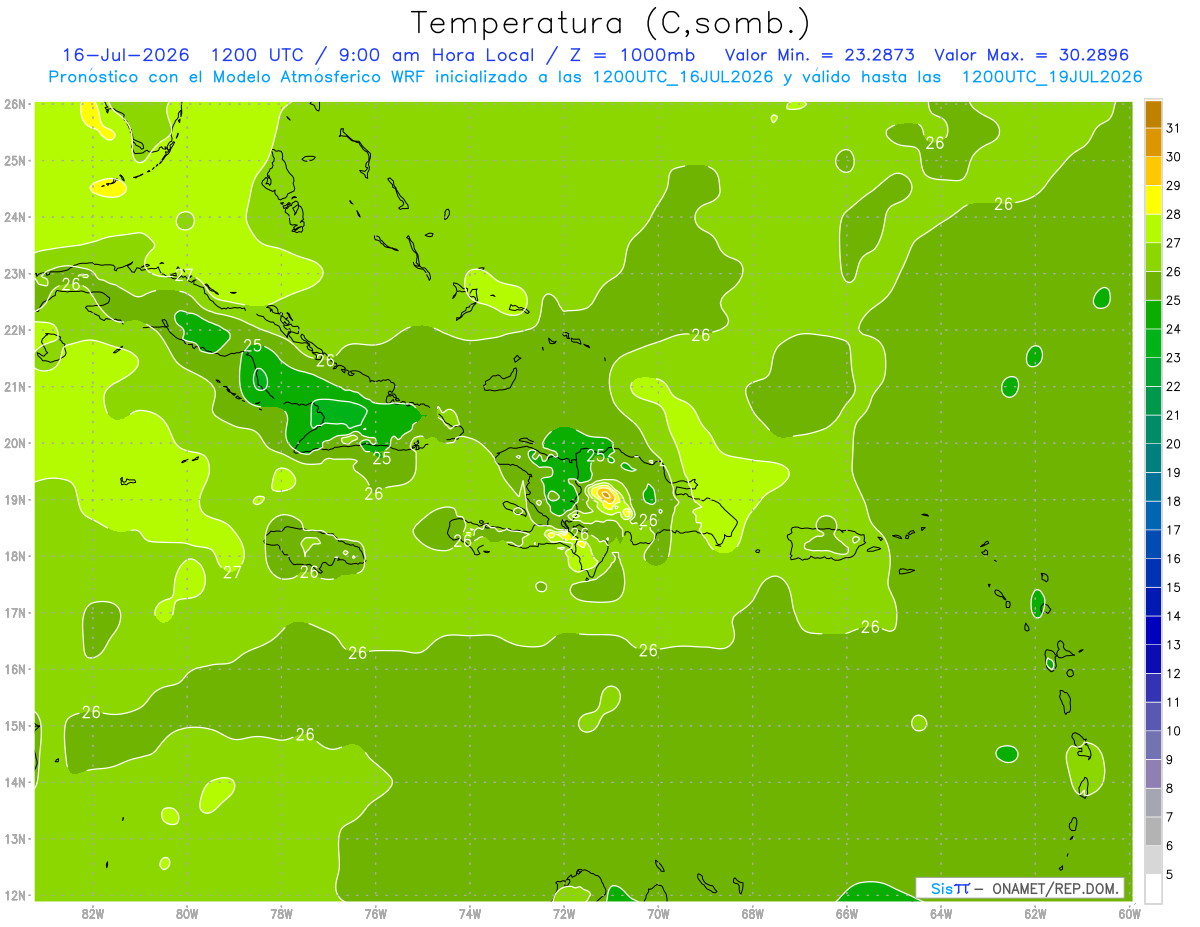This screenshot has width=1200, height=927.
Task: Click colorbar swatch between 23 and 24
Action: coord(1153,344)
